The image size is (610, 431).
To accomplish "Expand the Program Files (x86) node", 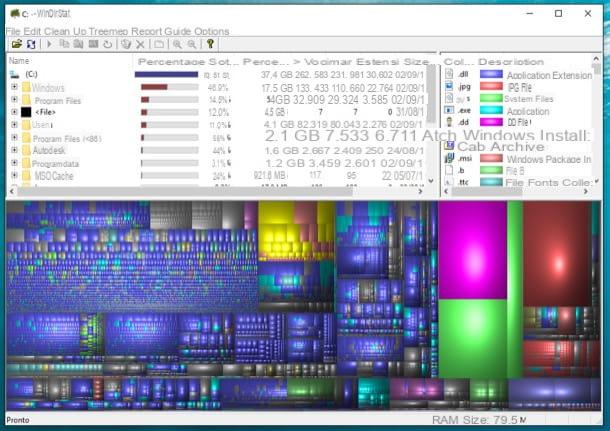I will coord(14,137).
